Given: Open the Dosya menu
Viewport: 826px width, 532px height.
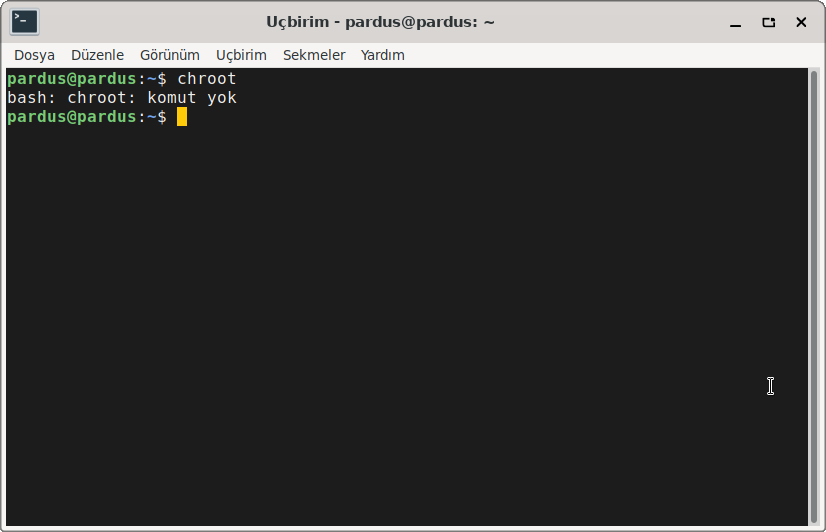Looking at the screenshot, I should [34, 55].
